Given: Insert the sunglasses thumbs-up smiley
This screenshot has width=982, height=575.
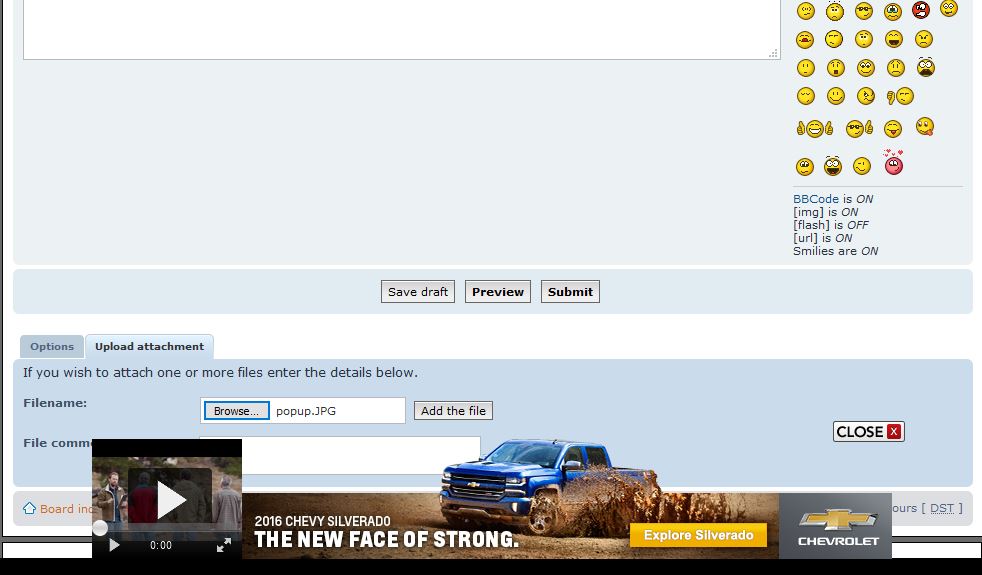Looking at the screenshot, I should tap(859, 128).
